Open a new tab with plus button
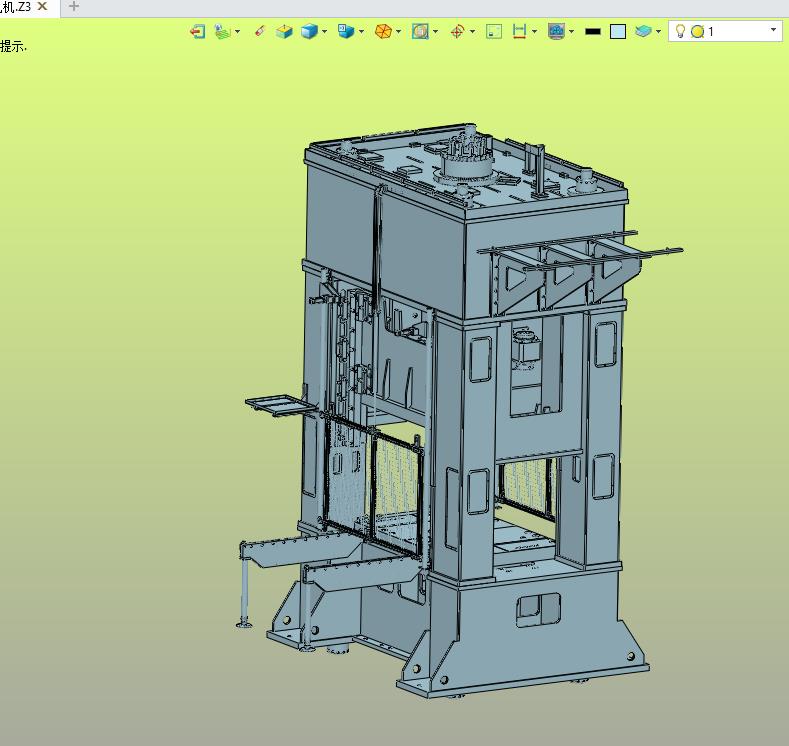Image resolution: width=789 pixels, height=746 pixels. 74,7
